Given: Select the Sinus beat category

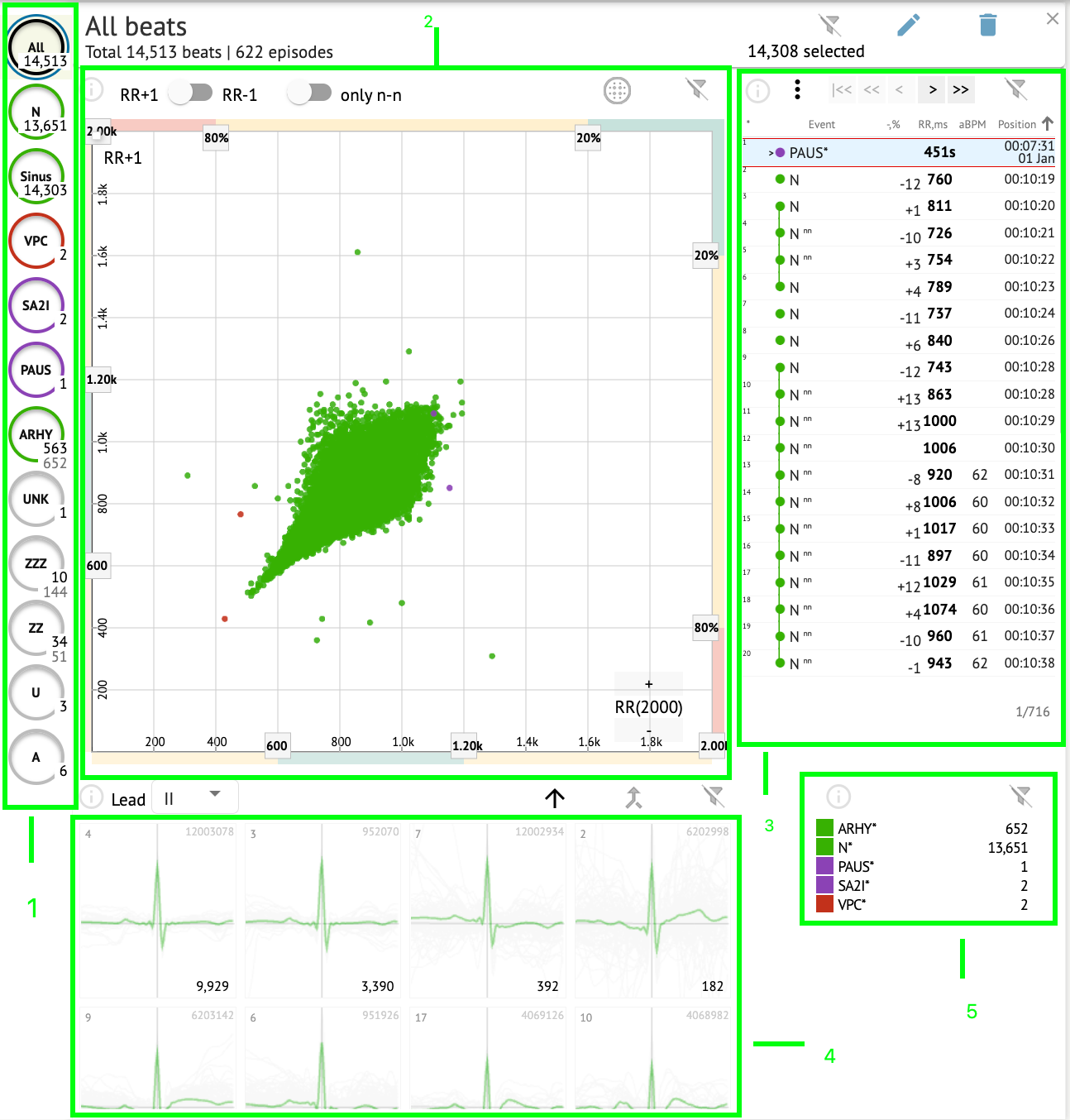Looking at the screenshot, I should (36, 177).
